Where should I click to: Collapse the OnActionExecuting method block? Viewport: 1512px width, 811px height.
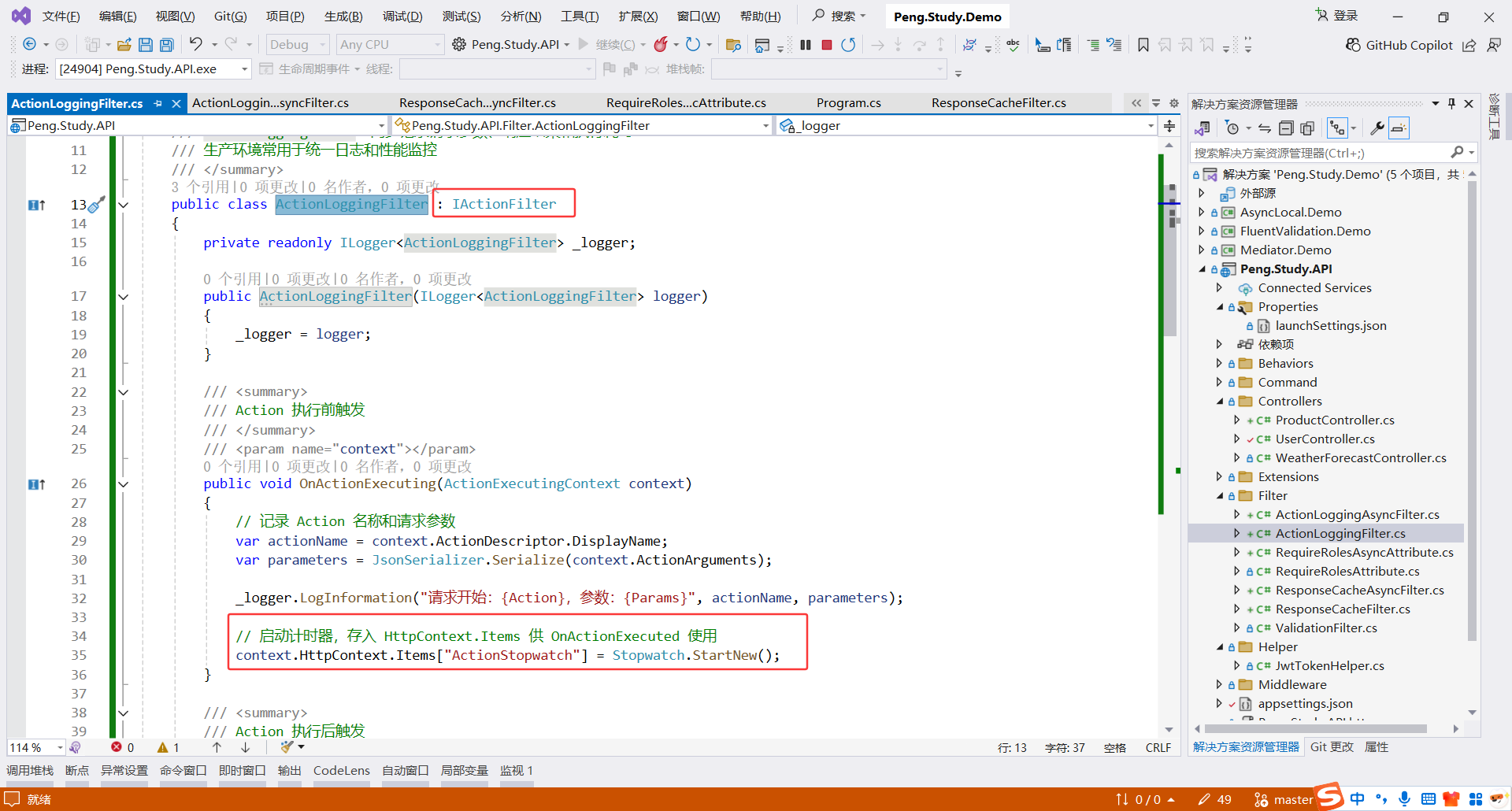[124, 484]
